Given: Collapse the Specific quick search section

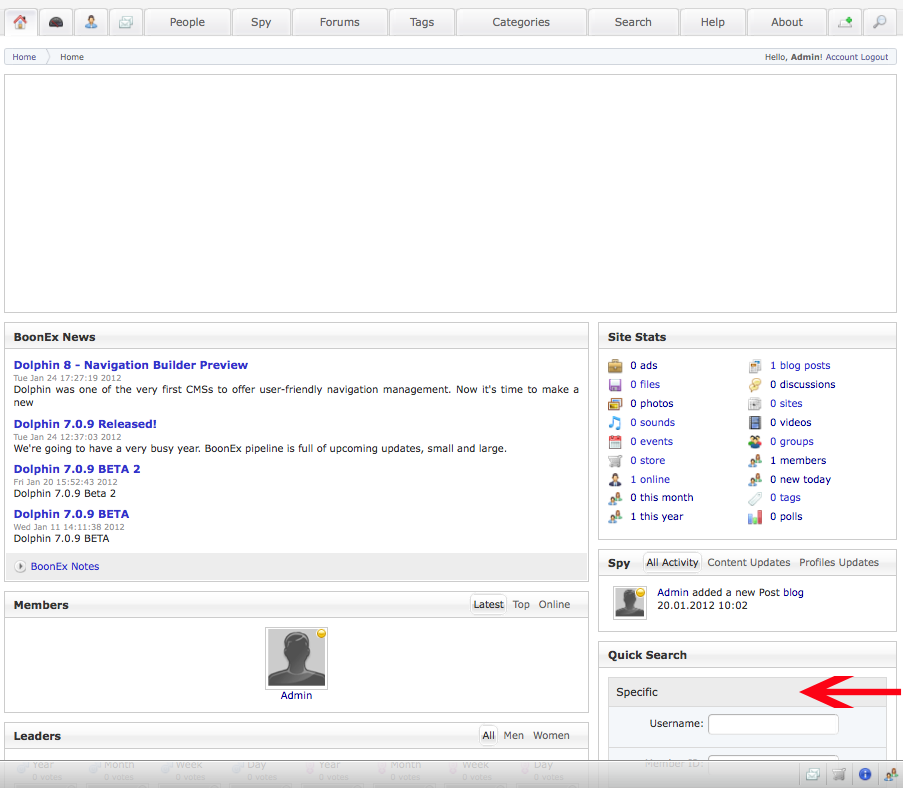Looking at the screenshot, I should pos(637,692).
